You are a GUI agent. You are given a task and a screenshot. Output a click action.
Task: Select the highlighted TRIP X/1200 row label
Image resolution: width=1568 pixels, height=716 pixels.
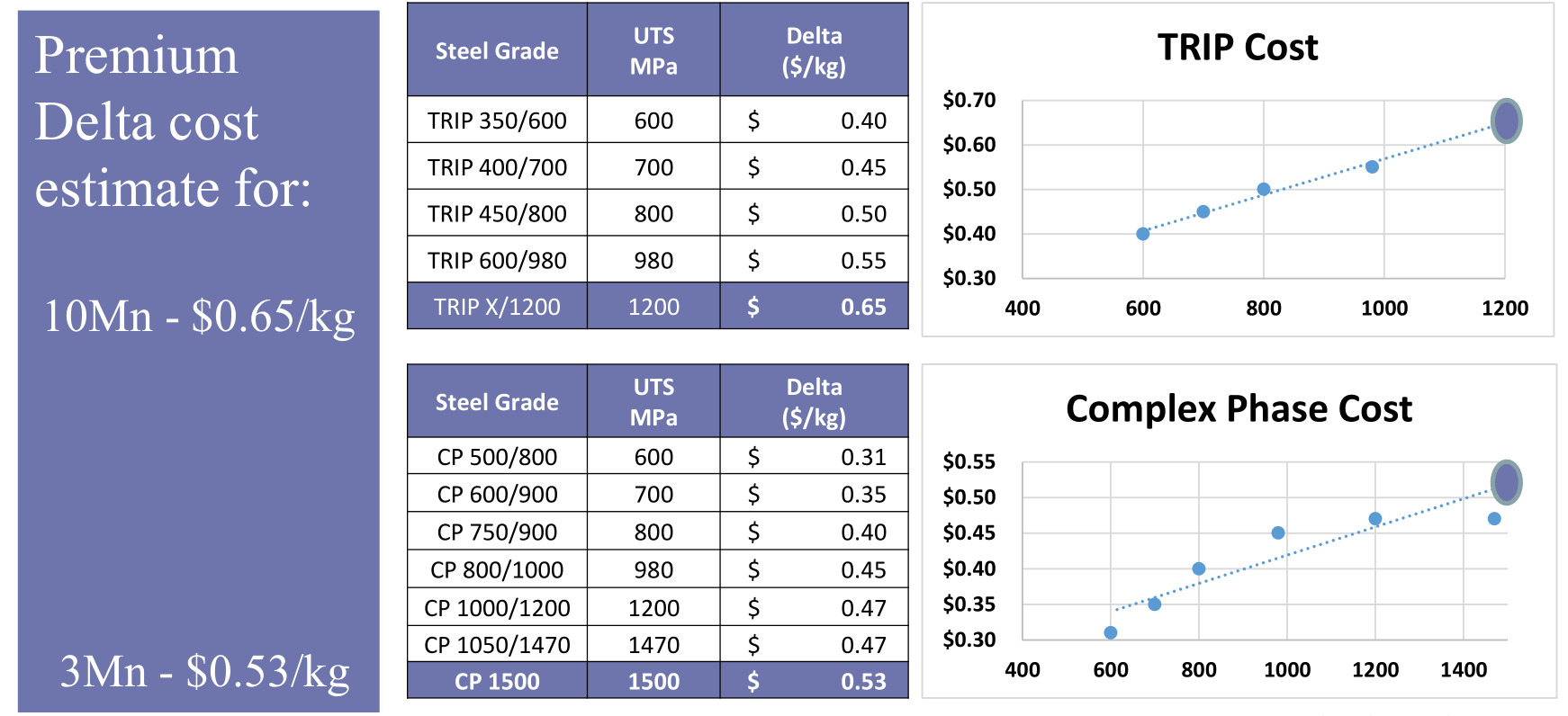click(x=497, y=307)
